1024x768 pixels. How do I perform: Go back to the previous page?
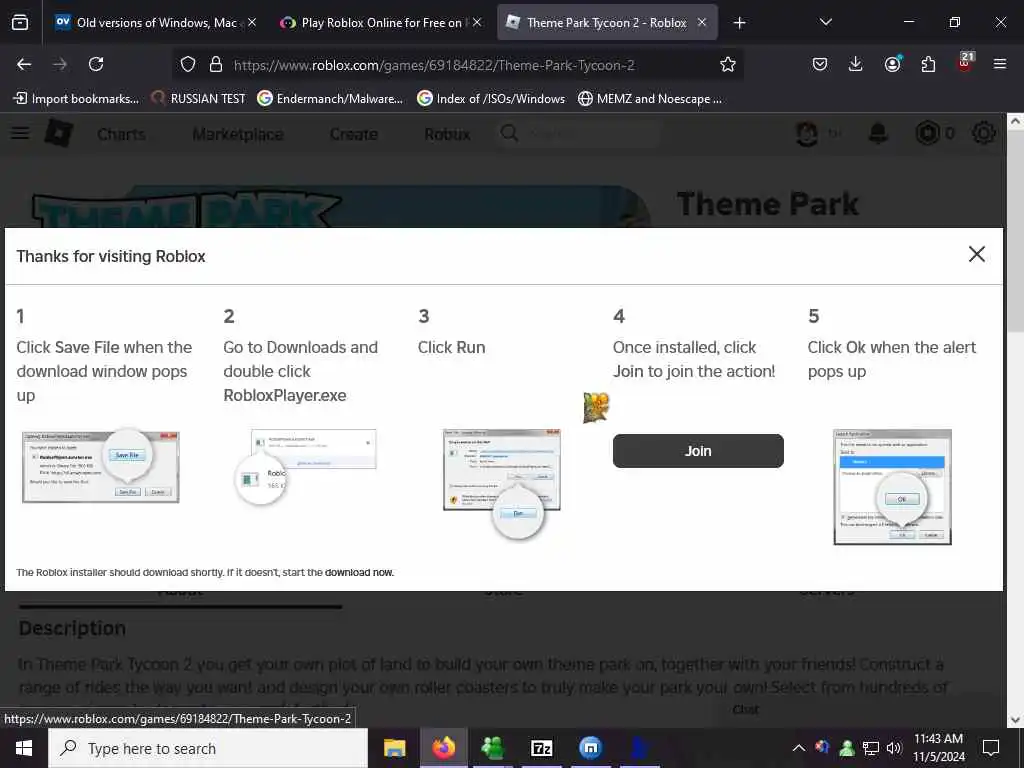click(24, 64)
